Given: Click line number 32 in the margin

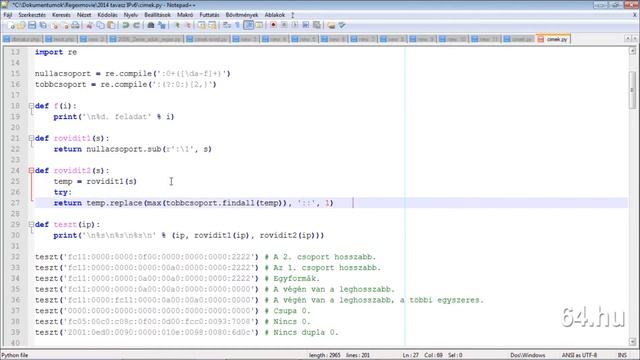Looking at the screenshot, I should click(15, 257).
